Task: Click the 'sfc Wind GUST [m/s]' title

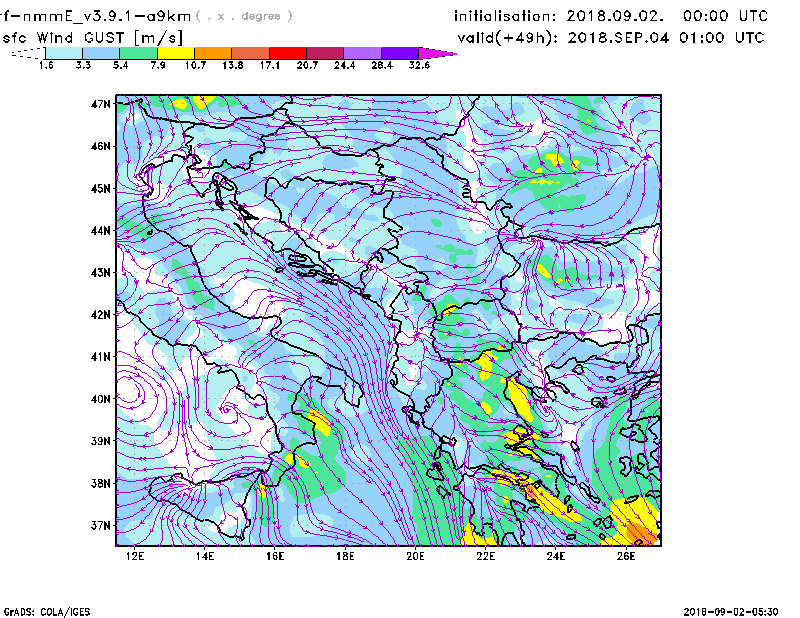Action: (93, 38)
